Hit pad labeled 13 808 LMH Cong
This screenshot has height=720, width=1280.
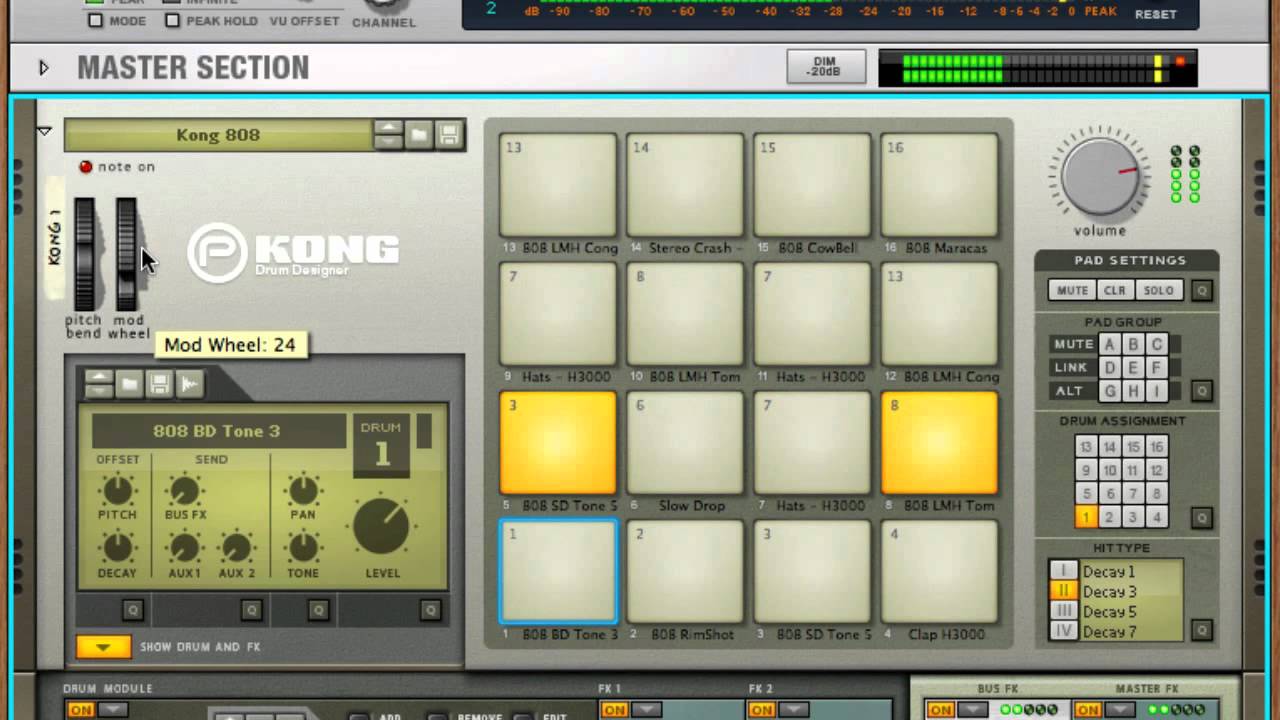click(558, 186)
